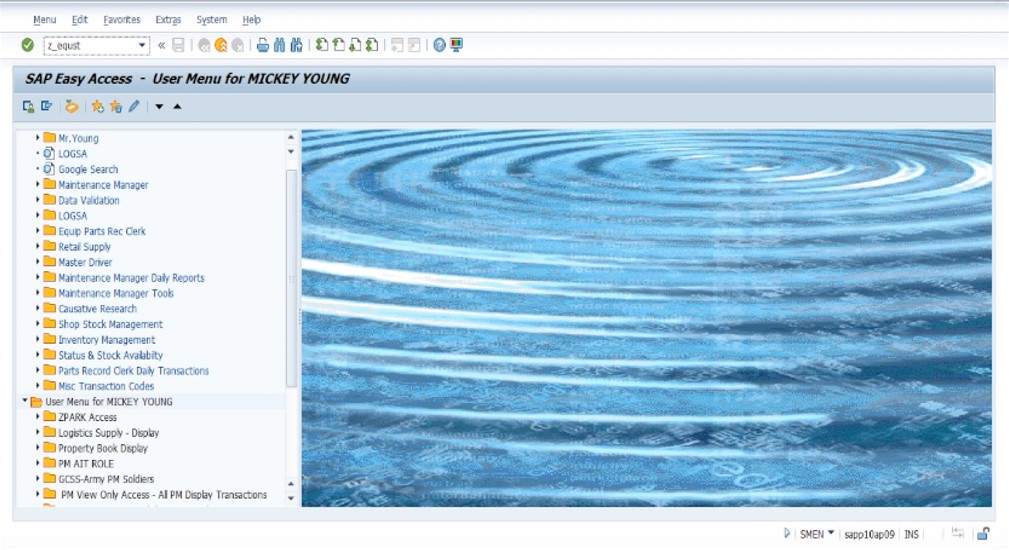Expand the PM AIT ROLE folder arrow
1009x550 pixels.
coord(37,463)
